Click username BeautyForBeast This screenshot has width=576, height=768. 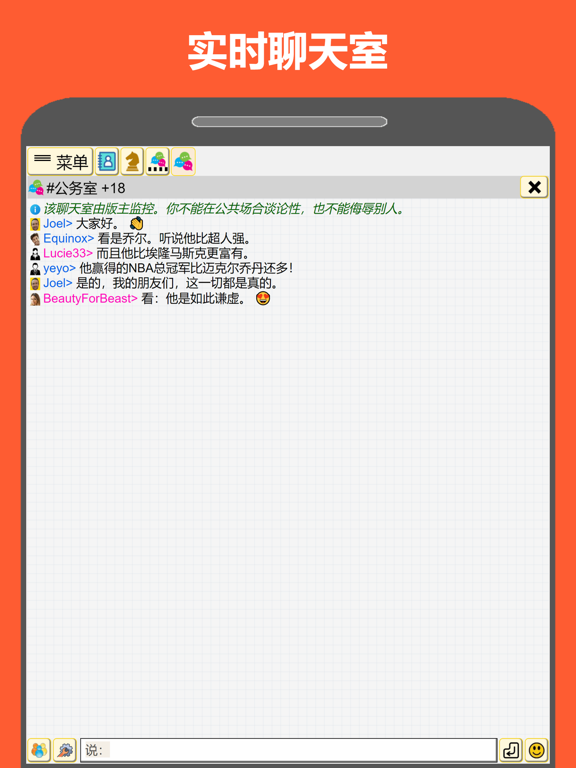[91, 298]
